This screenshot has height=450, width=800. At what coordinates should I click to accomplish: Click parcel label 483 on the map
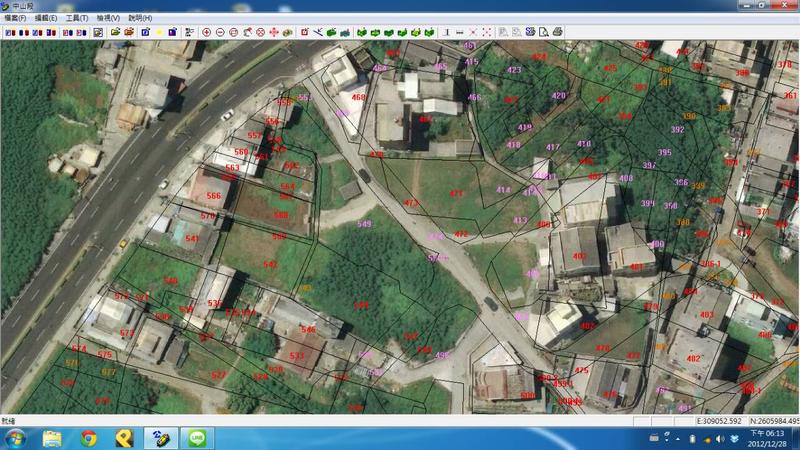[x=707, y=315]
